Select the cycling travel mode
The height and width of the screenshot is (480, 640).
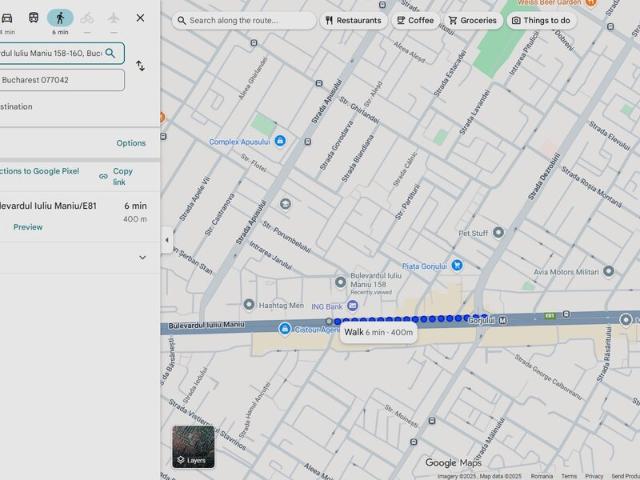tap(87, 18)
